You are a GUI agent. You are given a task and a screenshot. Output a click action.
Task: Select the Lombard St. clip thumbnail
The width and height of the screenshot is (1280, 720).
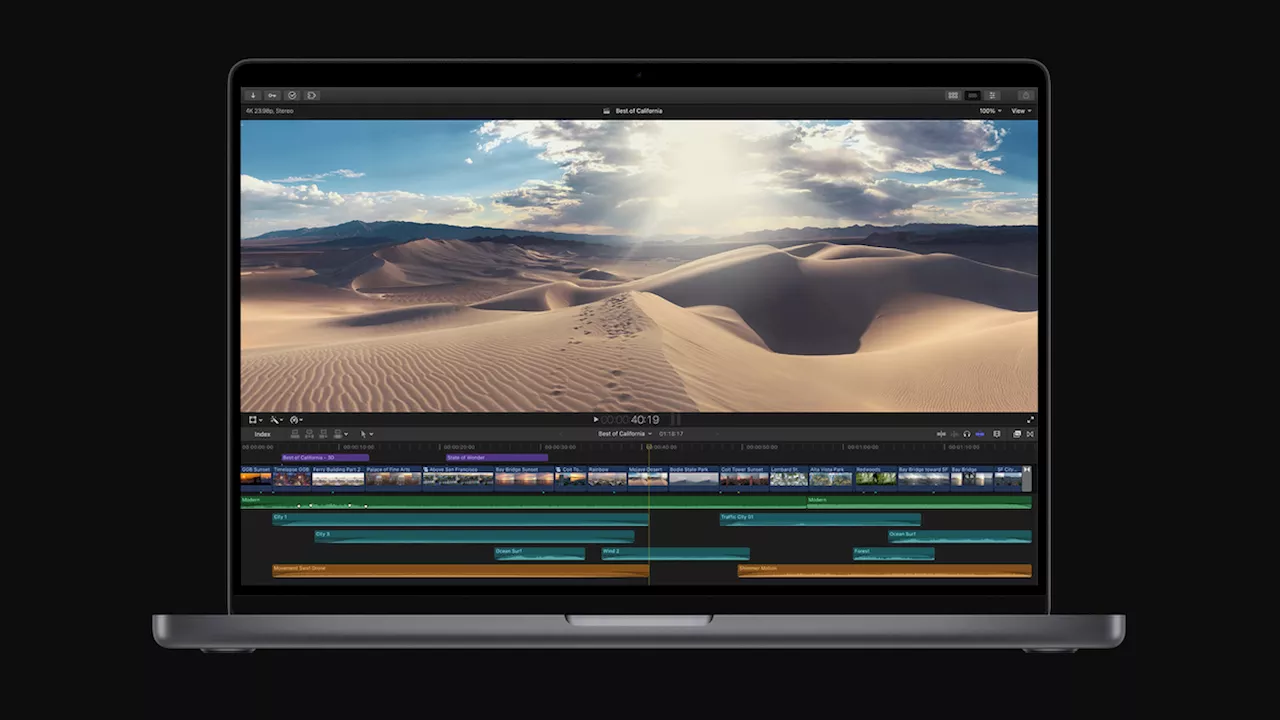pos(789,479)
